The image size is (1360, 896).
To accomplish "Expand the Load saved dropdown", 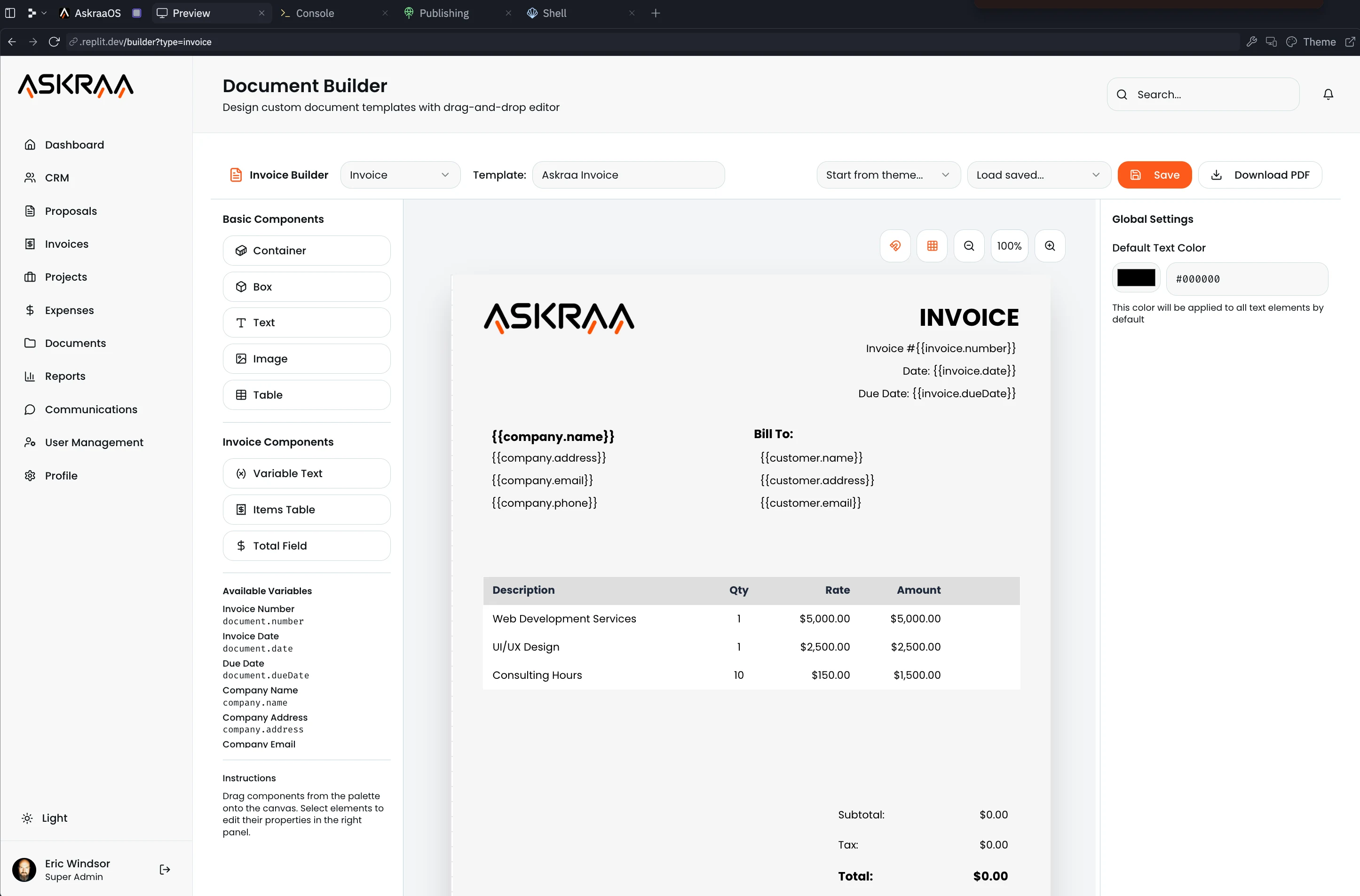I will [x=1038, y=175].
